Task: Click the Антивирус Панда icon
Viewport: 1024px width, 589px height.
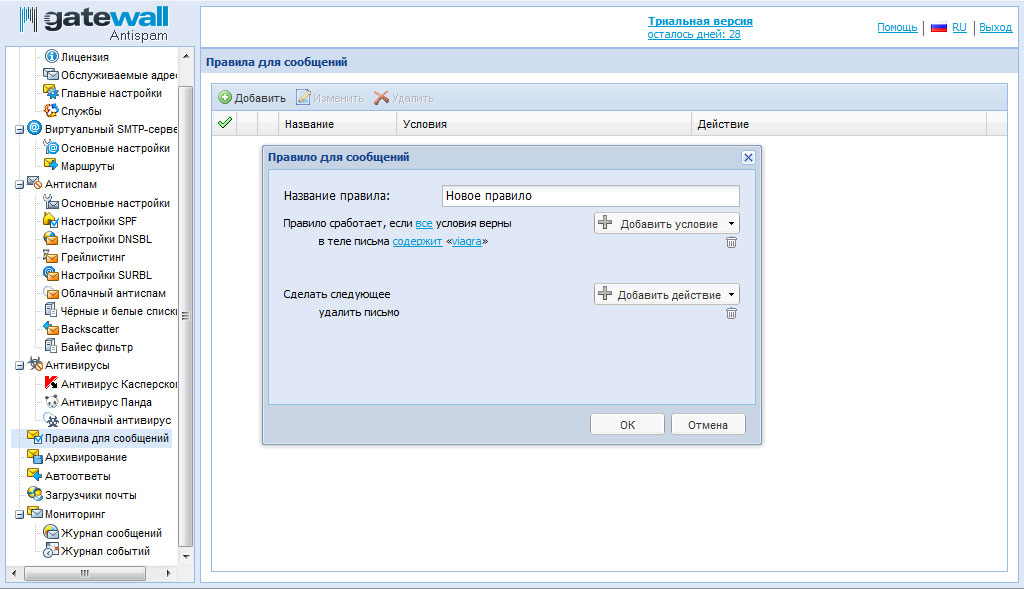Action: coord(51,402)
